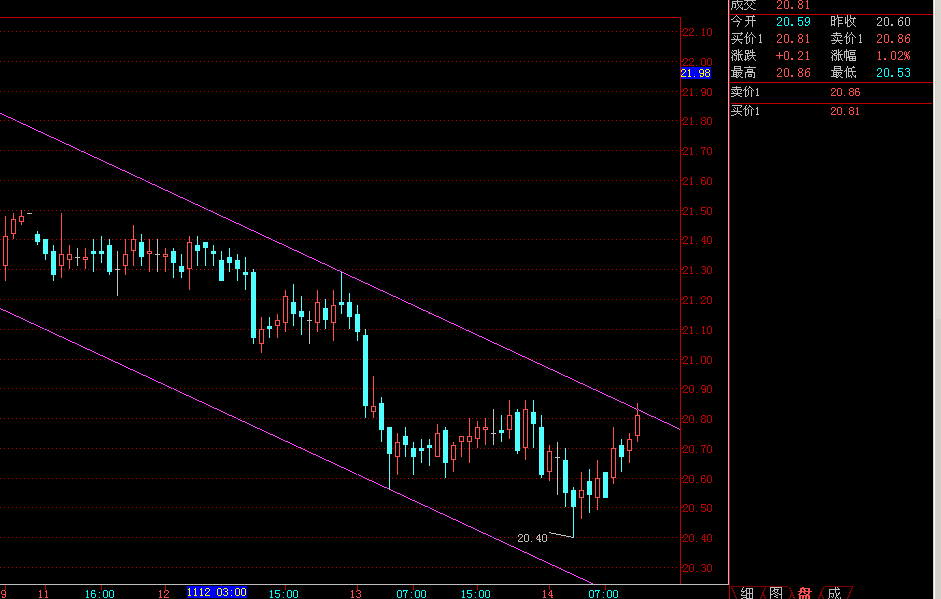941x599 pixels.
Task: Click the 20.80 price axis label
Action: [x=697, y=420]
